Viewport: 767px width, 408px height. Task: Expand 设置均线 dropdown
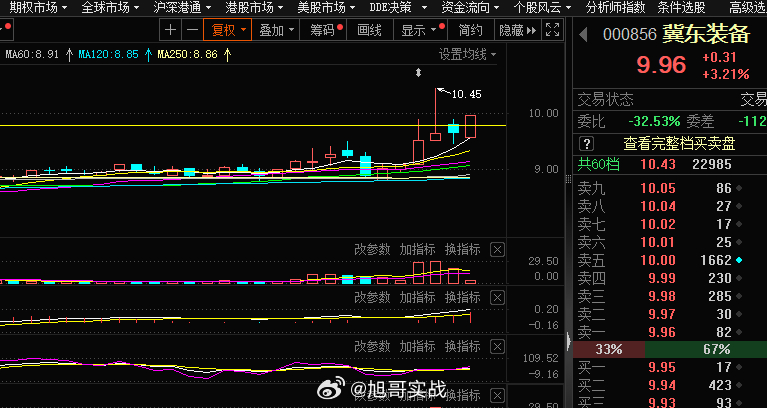tap(467, 54)
